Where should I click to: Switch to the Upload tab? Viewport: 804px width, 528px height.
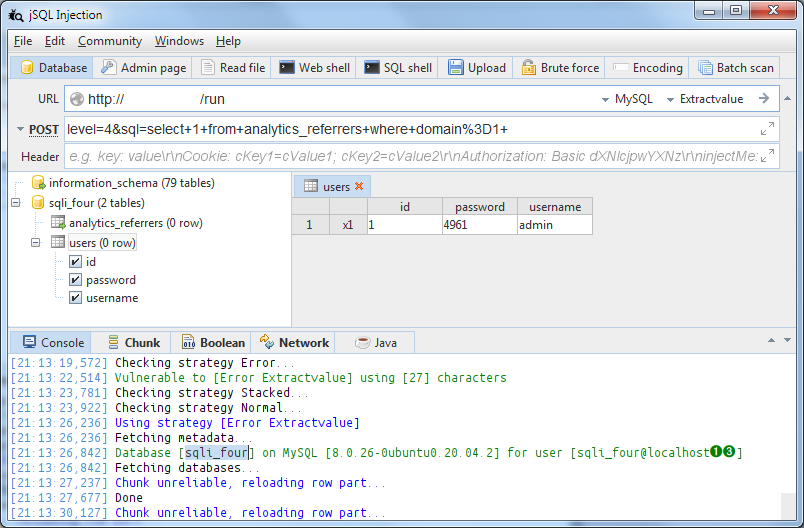[x=476, y=68]
